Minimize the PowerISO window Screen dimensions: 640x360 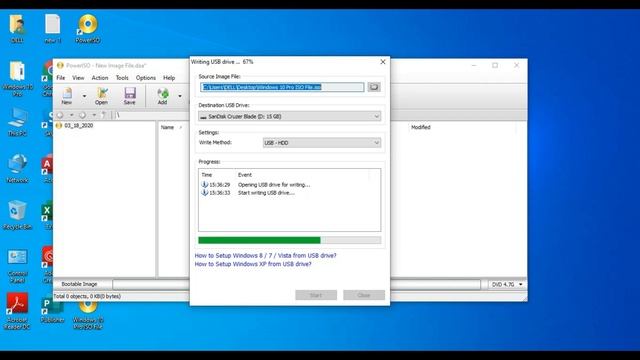(474, 65)
